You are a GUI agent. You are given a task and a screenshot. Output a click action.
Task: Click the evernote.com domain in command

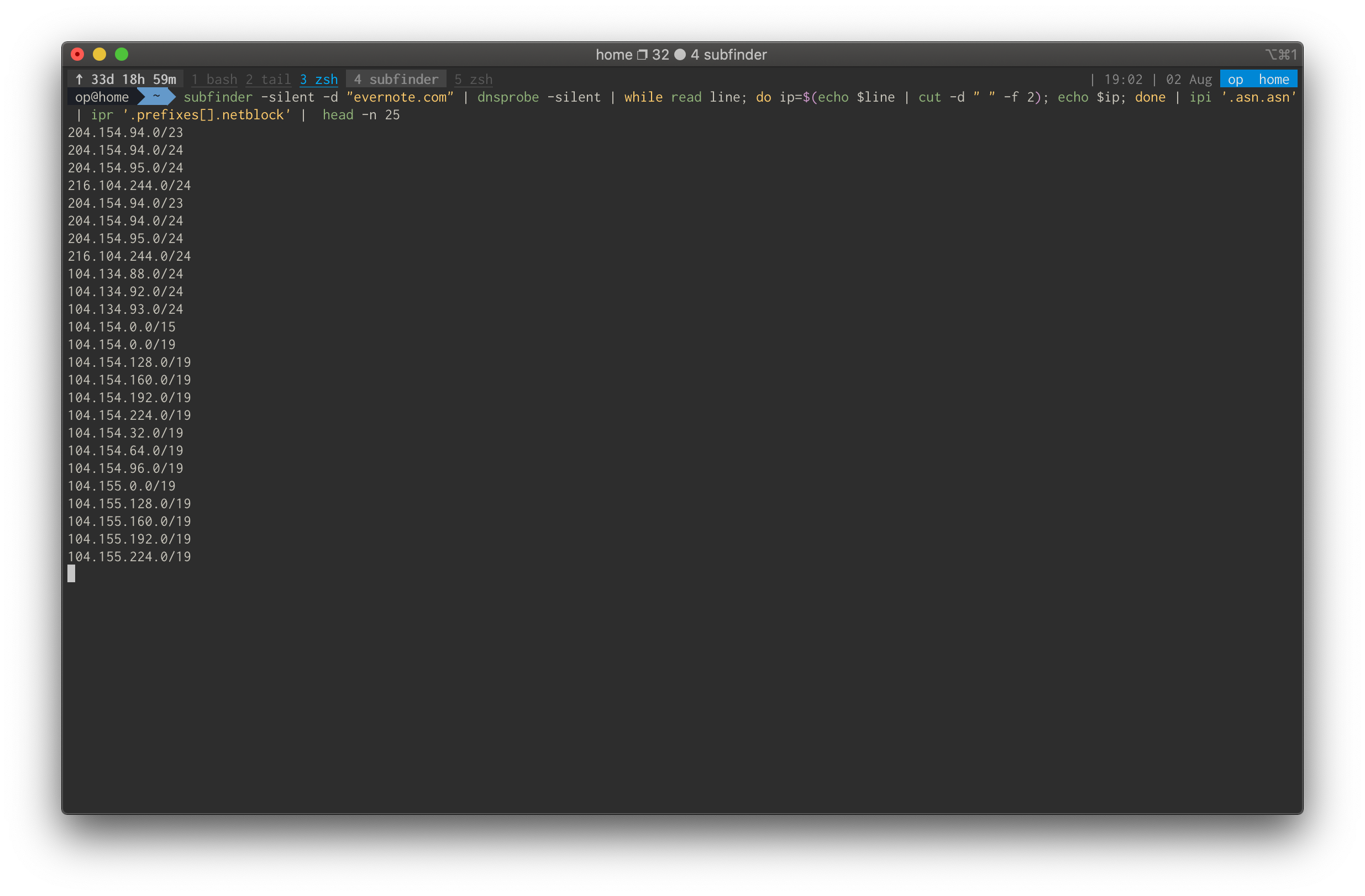coord(400,97)
